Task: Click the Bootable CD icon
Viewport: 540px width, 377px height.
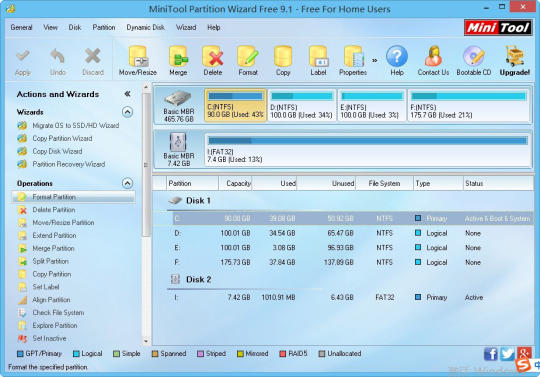Action: click(474, 56)
